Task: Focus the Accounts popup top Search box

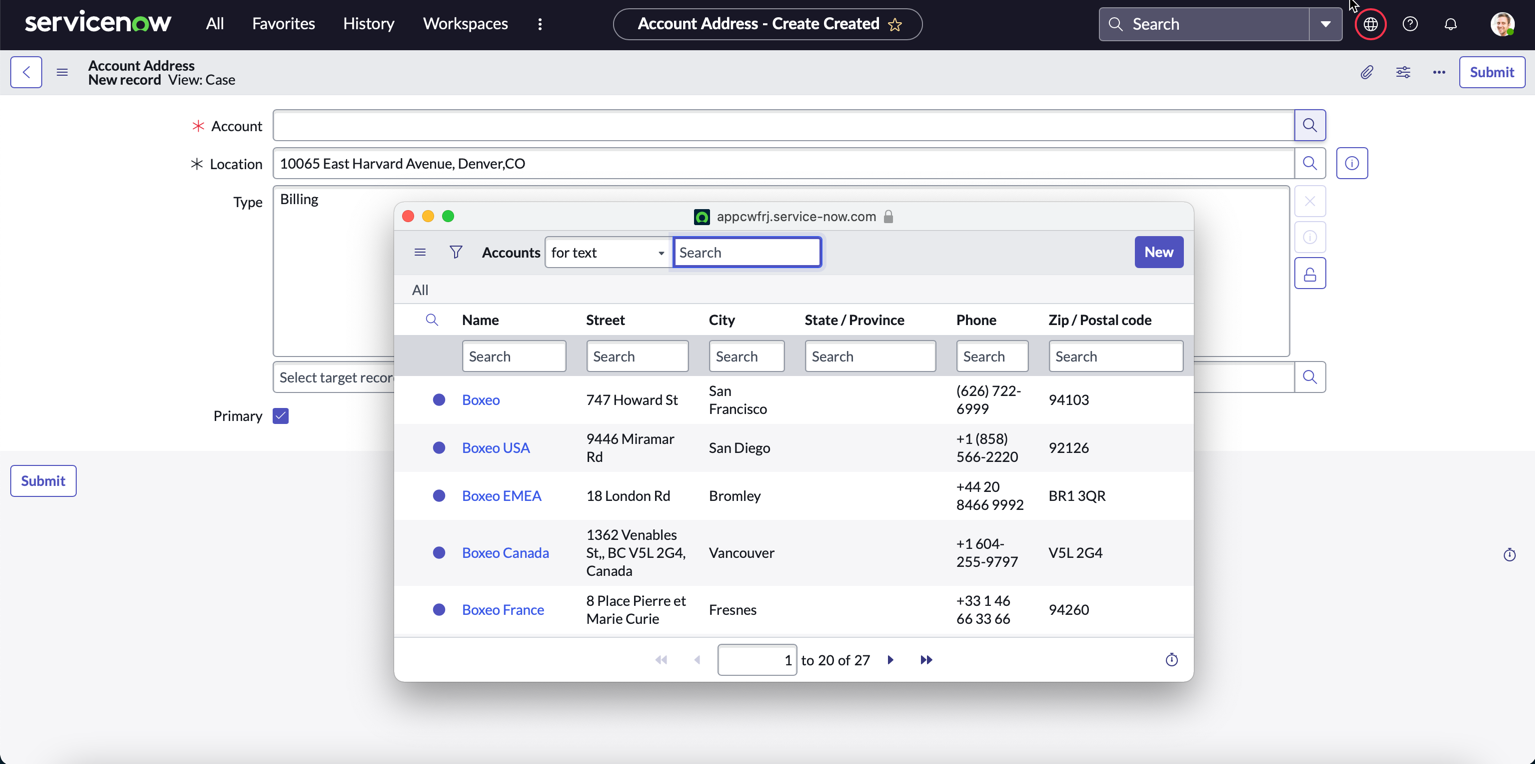Action: (x=748, y=252)
